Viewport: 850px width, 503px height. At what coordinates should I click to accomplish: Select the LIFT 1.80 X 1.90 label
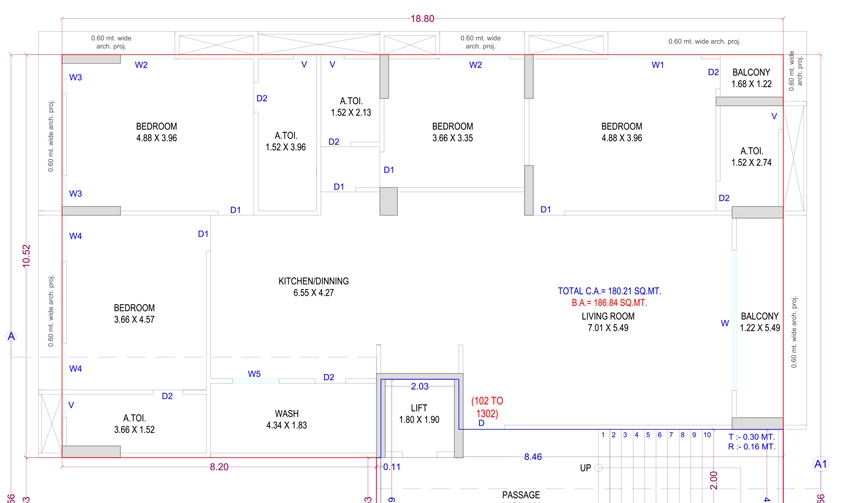pyautogui.click(x=419, y=414)
